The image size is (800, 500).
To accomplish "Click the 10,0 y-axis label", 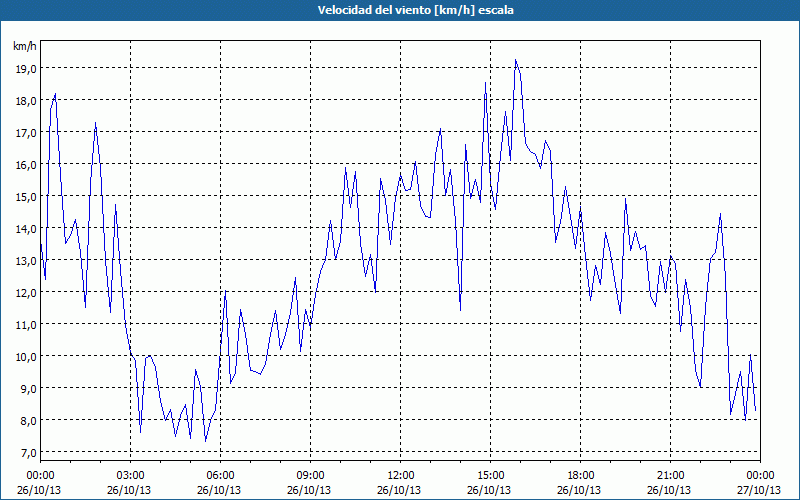I will [26, 356].
